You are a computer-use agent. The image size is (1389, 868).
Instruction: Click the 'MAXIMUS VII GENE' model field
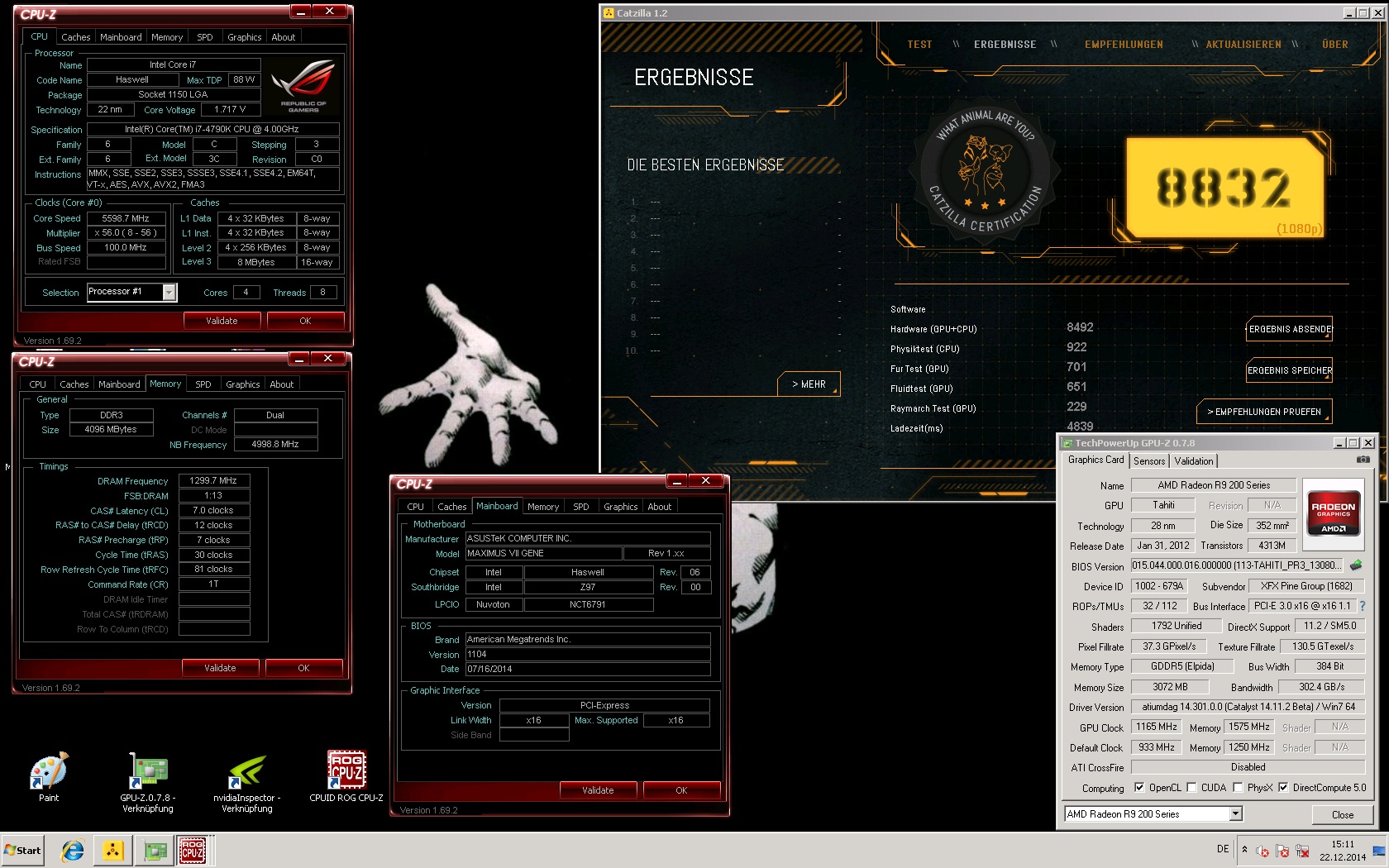point(542,553)
